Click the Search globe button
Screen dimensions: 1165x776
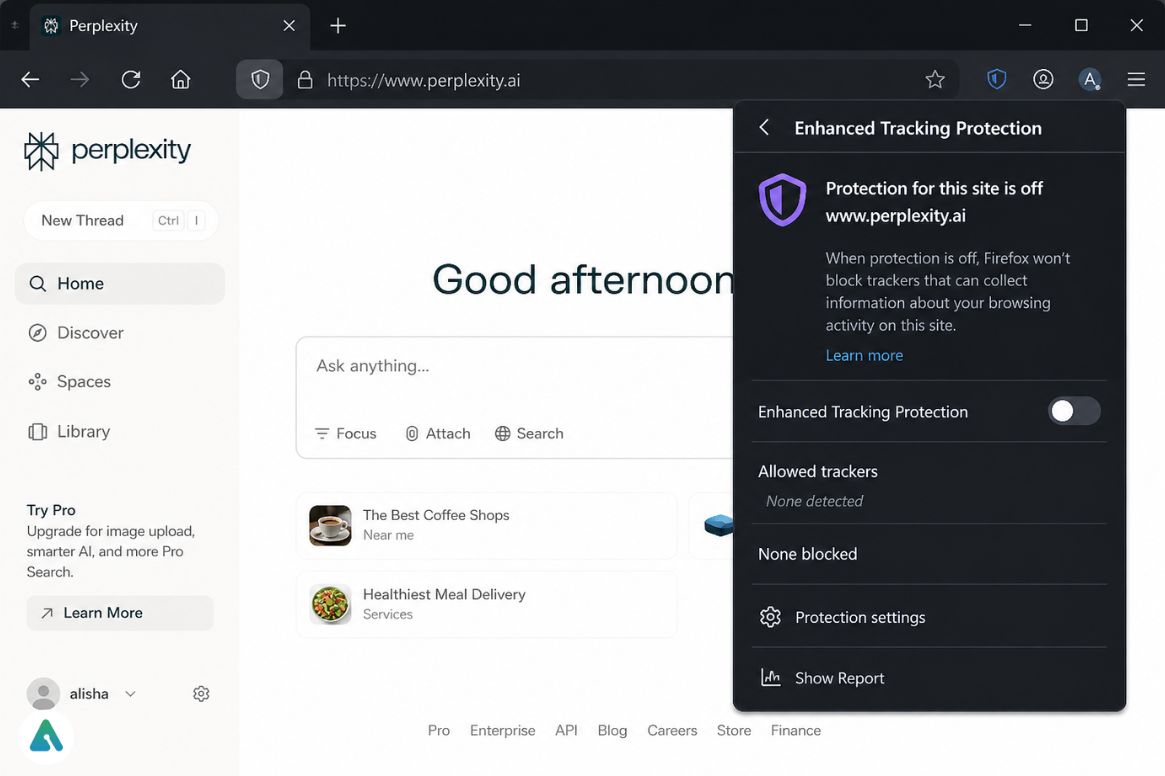pyautogui.click(x=529, y=433)
